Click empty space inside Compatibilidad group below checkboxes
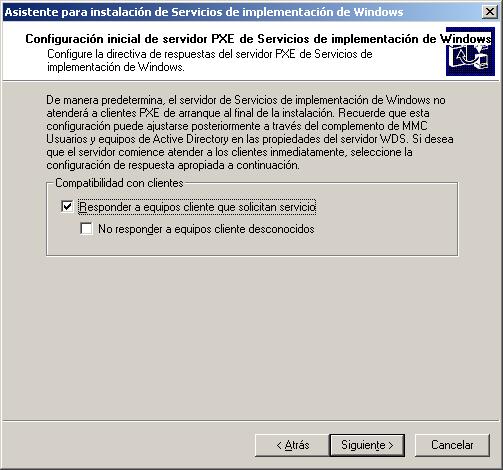 [x=252, y=246]
